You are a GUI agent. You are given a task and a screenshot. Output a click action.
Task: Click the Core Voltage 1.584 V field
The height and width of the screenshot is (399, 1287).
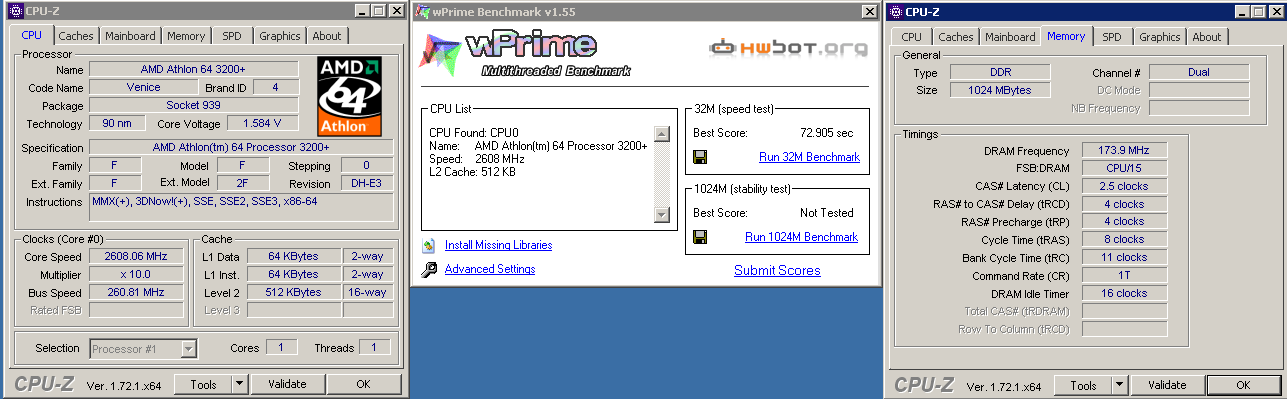click(262, 124)
